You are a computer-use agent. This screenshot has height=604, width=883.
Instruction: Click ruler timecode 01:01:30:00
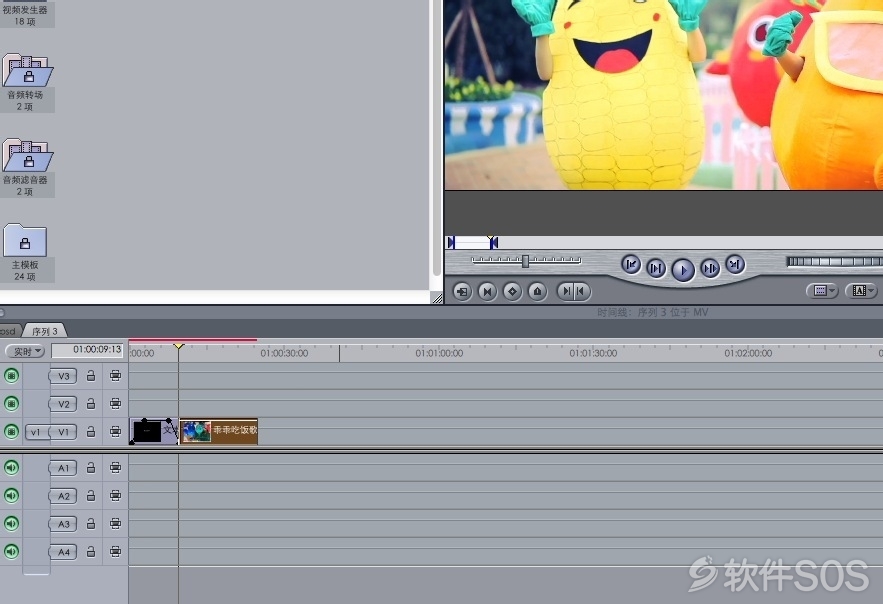(593, 354)
